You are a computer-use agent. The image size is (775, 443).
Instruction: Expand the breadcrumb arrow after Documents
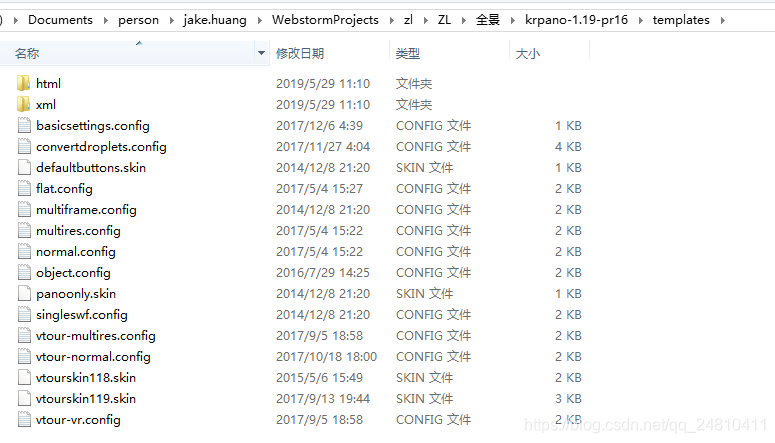tap(106, 20)
